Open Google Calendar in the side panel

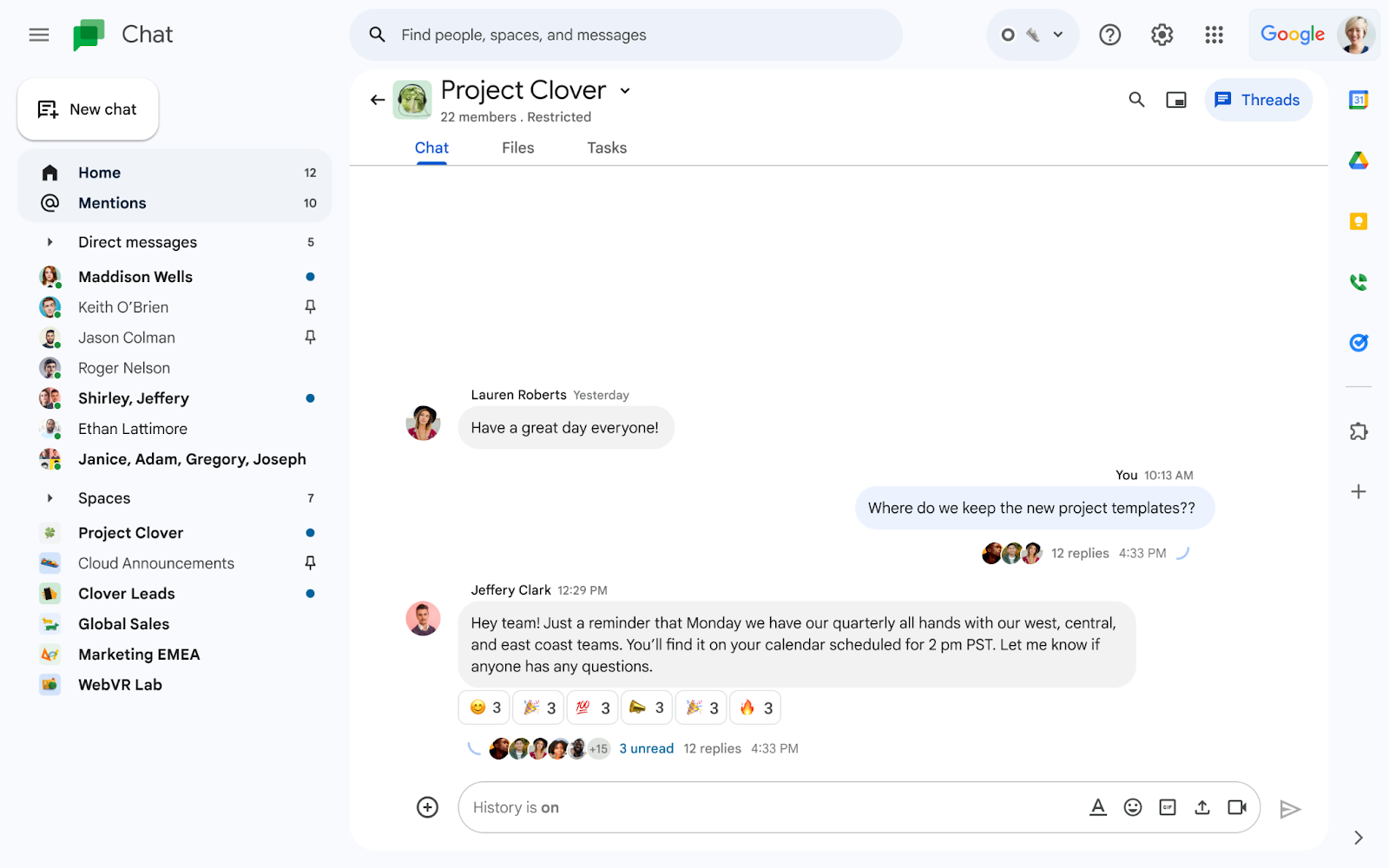pyautogui.click(x=1359, y=100)
